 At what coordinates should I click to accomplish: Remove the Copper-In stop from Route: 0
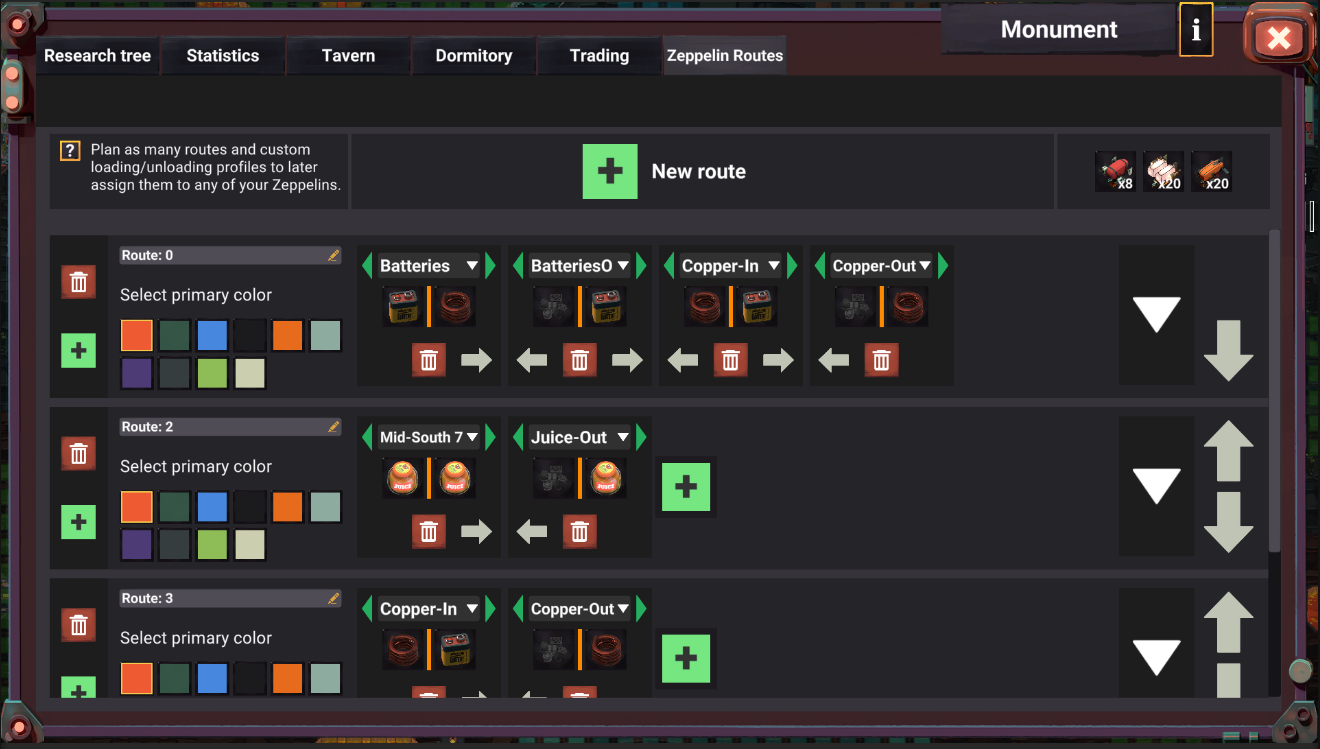point(731,360)
